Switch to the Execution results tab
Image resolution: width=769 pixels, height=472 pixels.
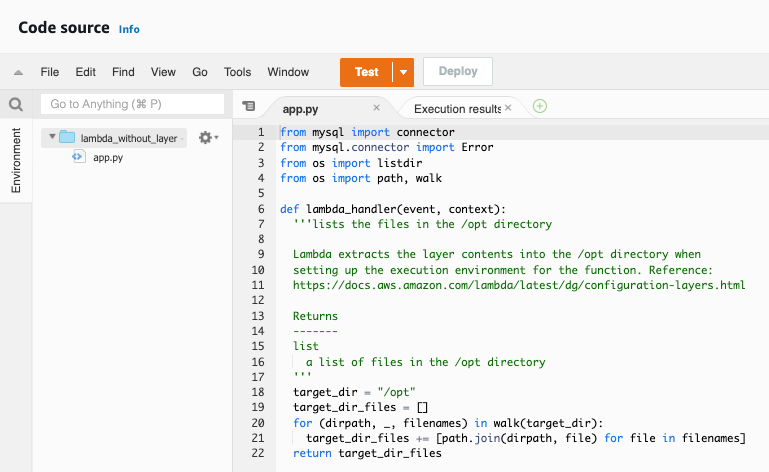coord(457,109)
